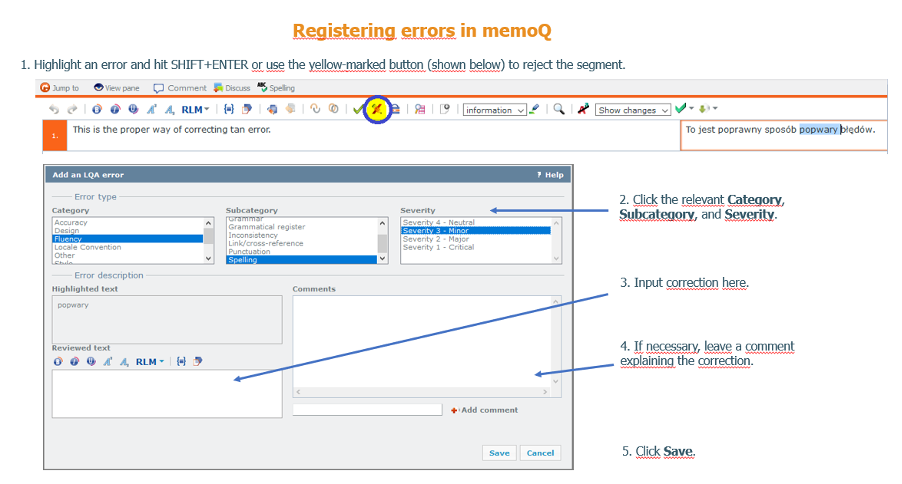Reject segment with yellow-highlighted button
This screenshot has height=484, width=902.
(377, 108)
